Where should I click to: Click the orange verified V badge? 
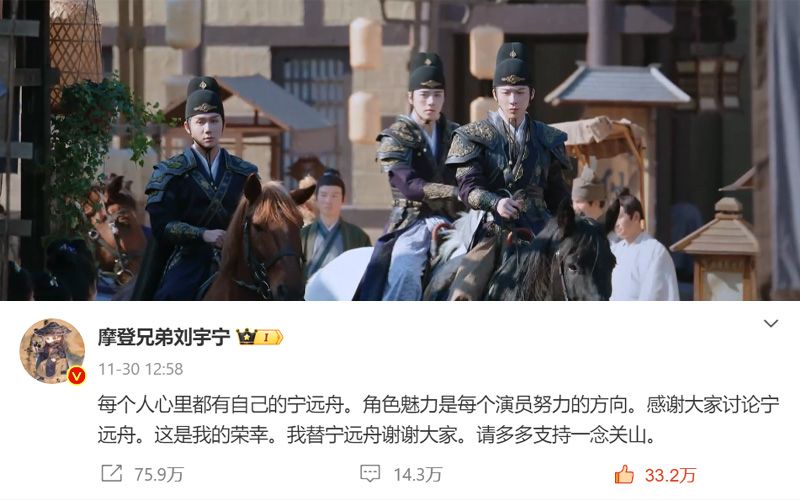(77, 376)
